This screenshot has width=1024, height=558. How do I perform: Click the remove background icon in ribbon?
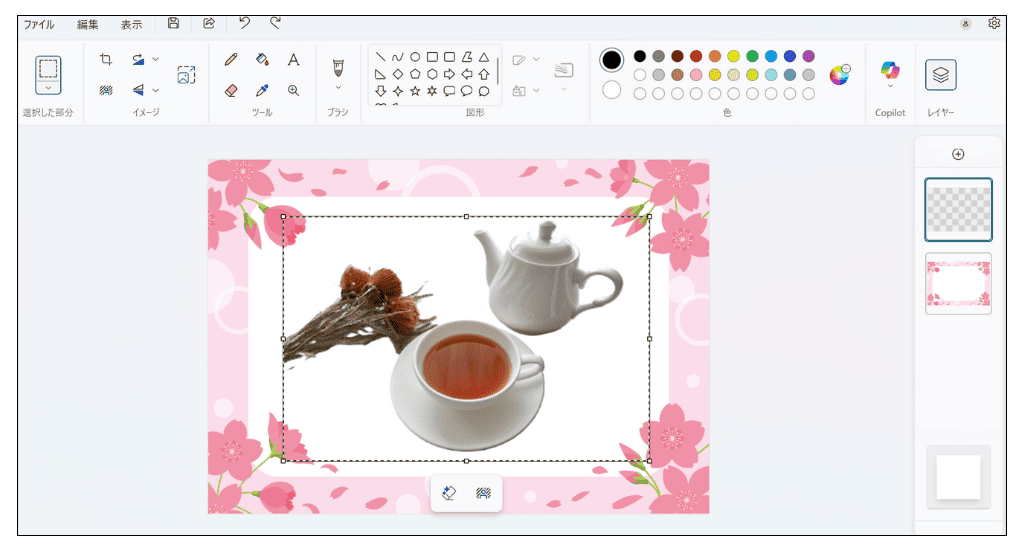106,90
